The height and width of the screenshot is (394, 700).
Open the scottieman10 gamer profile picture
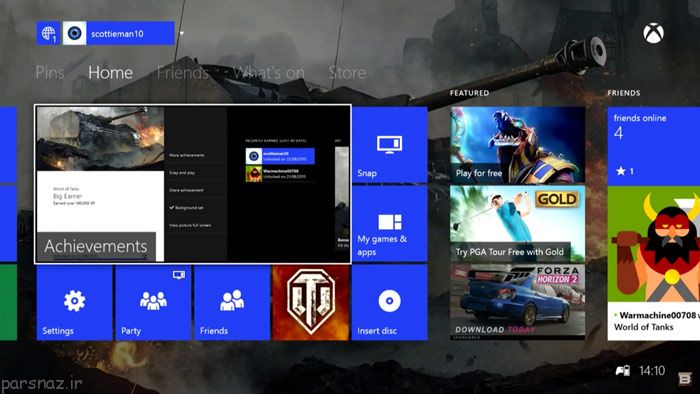(75, 33)
